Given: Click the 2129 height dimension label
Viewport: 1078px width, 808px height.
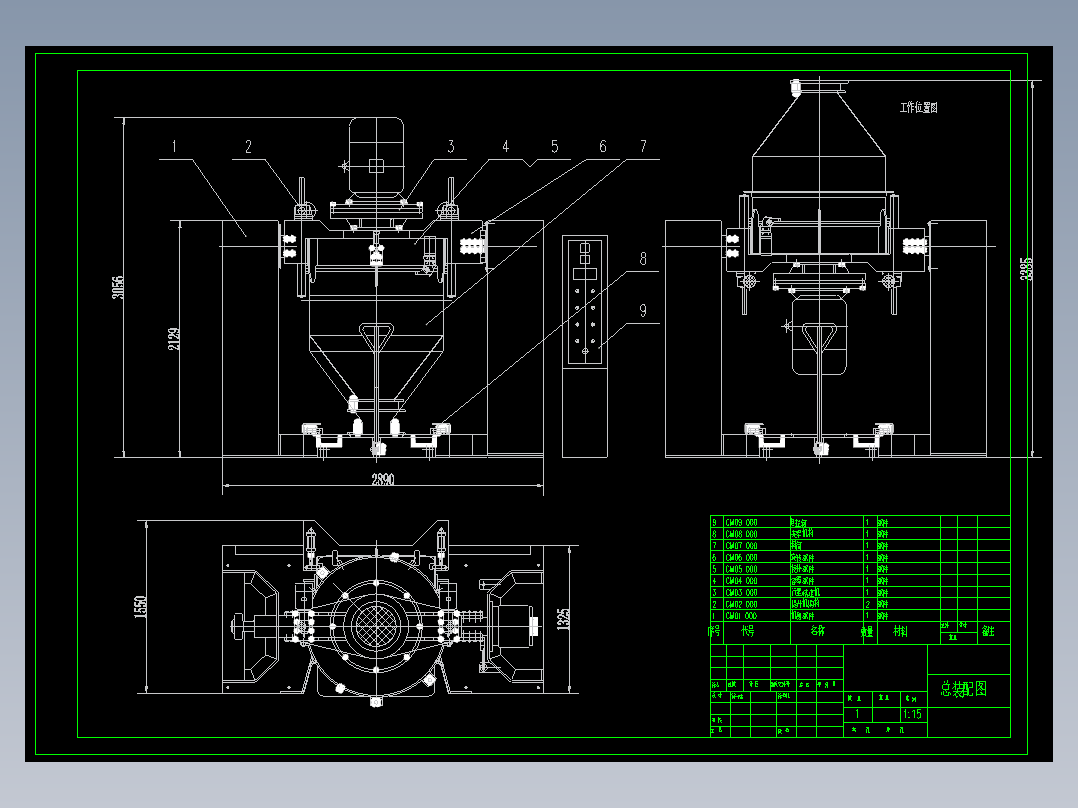Looking at the screenshot, I should [x=174, y=338].
